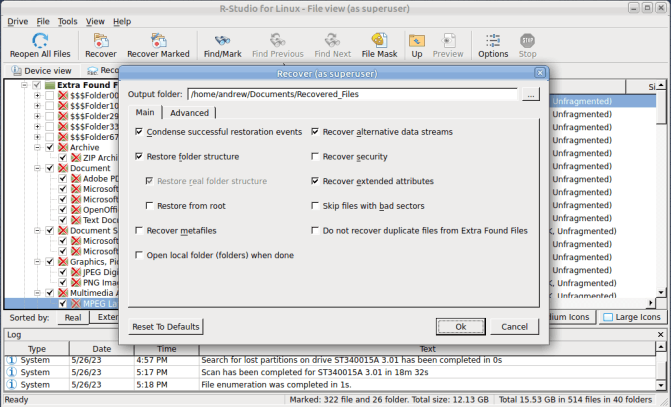
Task: Click the Recover toolbar icon
Action: pyautogui.click(x=101, y=41)
